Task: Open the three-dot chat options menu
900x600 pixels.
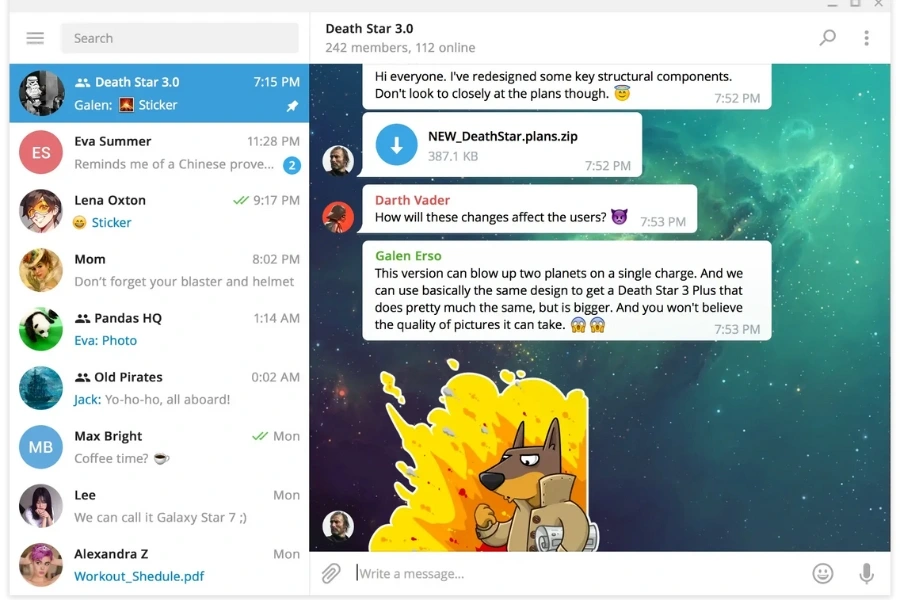Action: (x=866, y=38)
